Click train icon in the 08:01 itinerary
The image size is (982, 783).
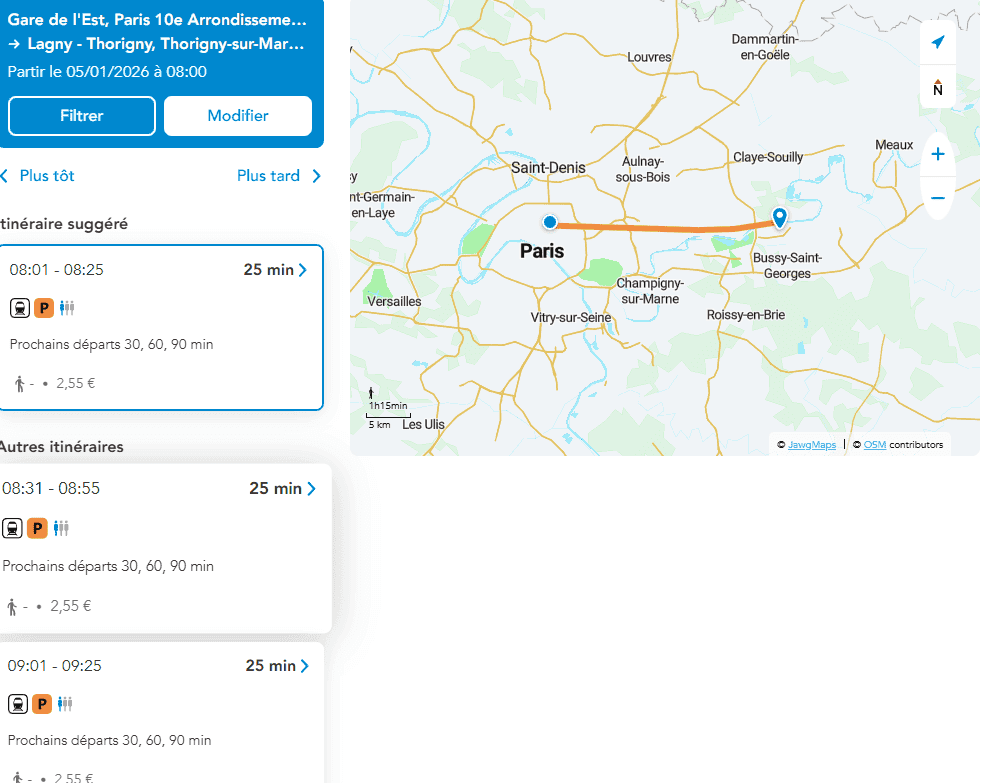[x=19, y=308]
